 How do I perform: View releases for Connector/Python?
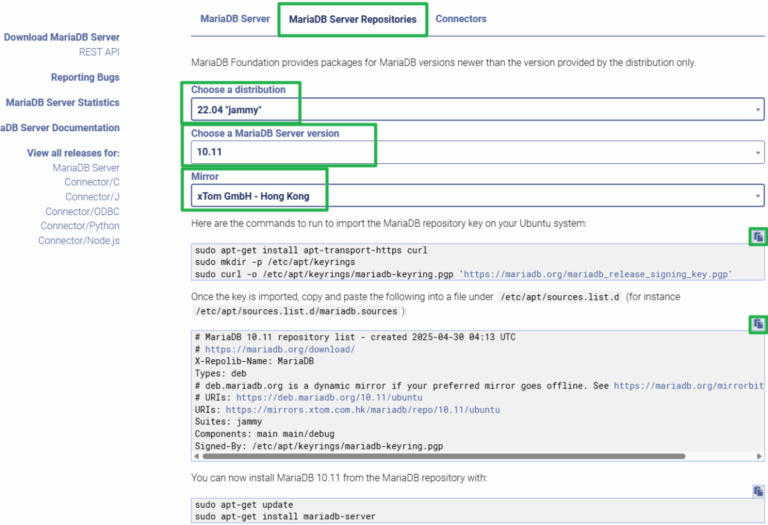tap(80, 226)
